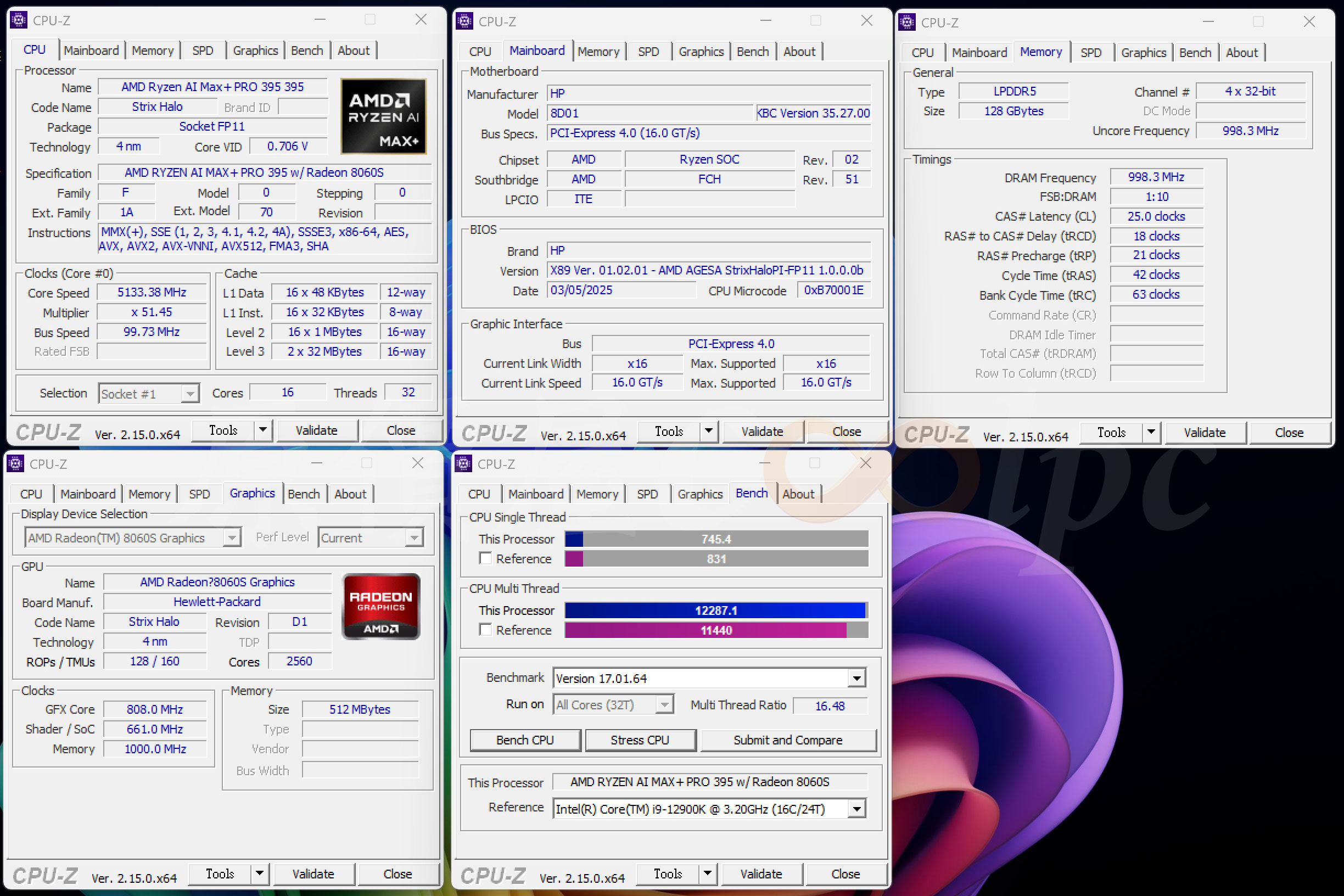The image size is (1344, 896).
Task: Click the DRAM Frequency value 998.3 MHz
Action: 1157,177
